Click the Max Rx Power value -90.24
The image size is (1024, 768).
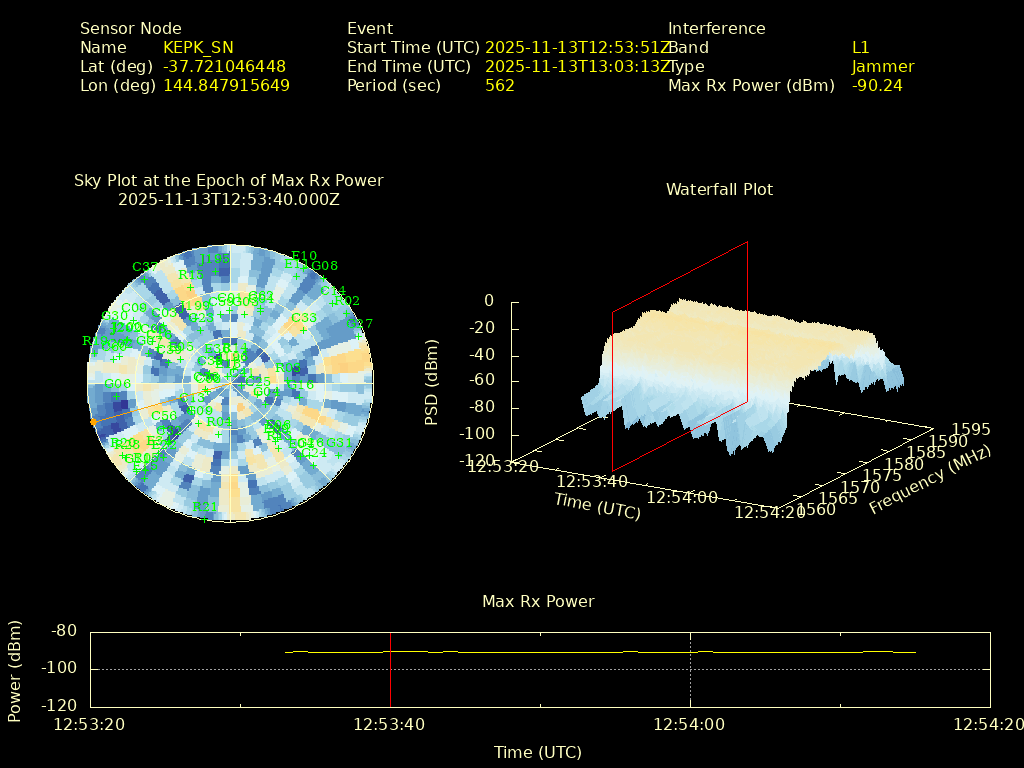point(877,85)
